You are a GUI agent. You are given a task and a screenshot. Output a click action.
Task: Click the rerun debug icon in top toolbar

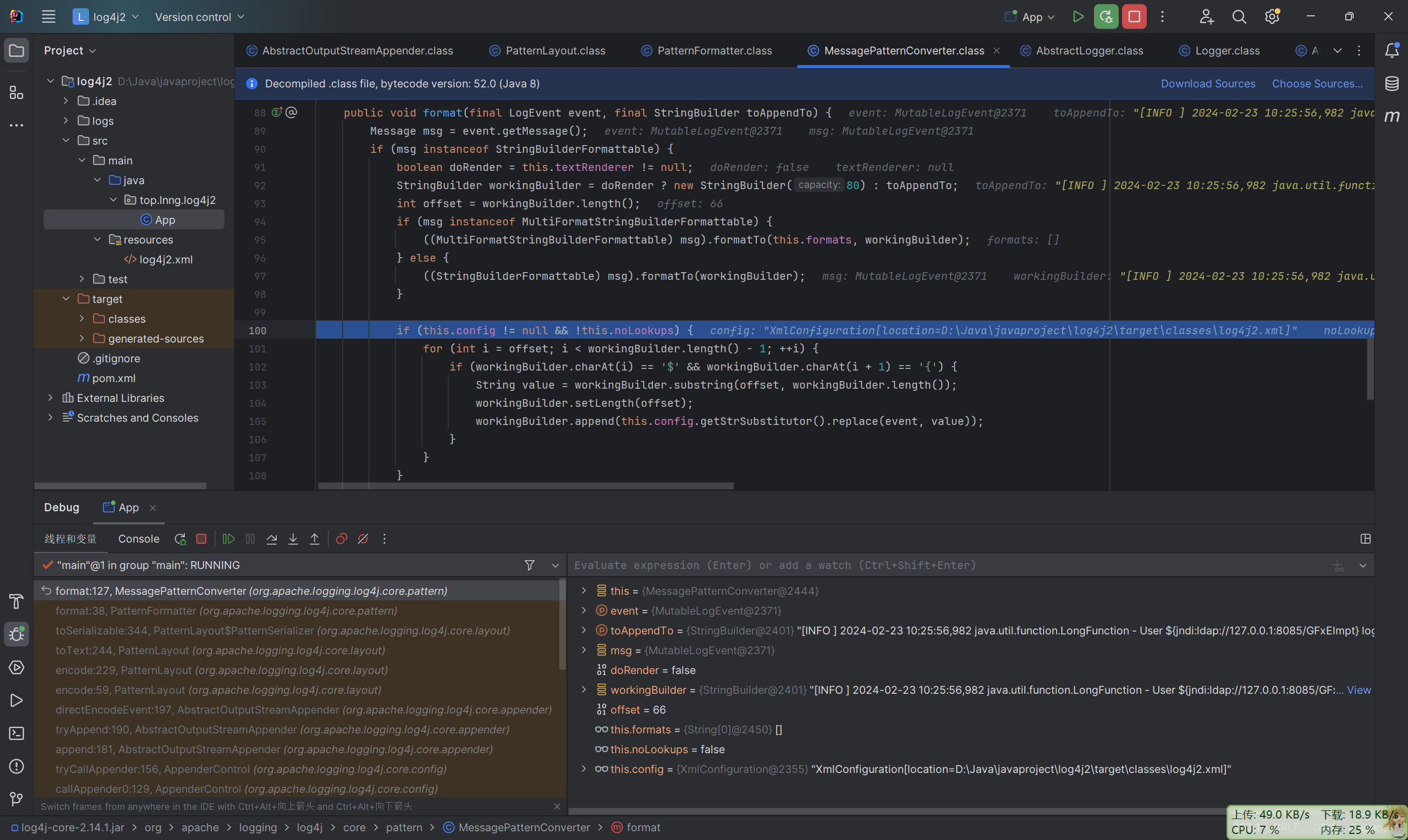pyautogui.click(x=1105, y=17)
